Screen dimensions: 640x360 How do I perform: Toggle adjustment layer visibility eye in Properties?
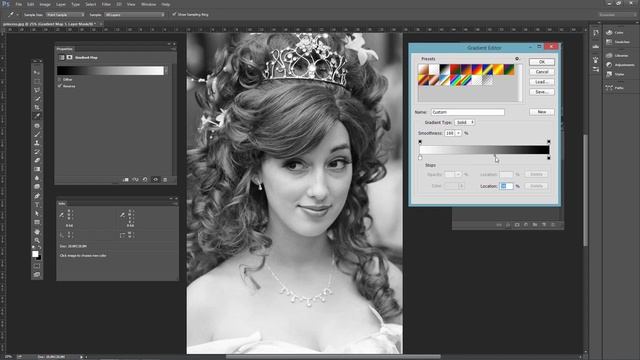[155, 180]
